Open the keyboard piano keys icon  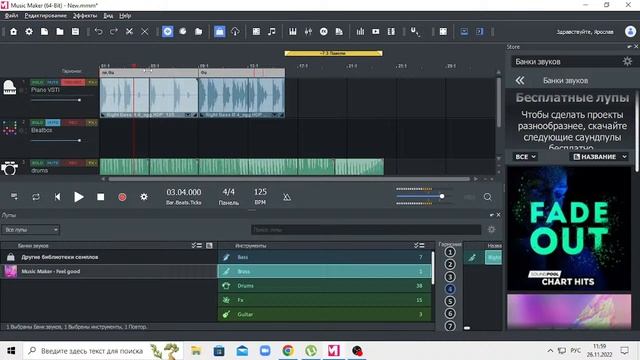click(293, 31)
